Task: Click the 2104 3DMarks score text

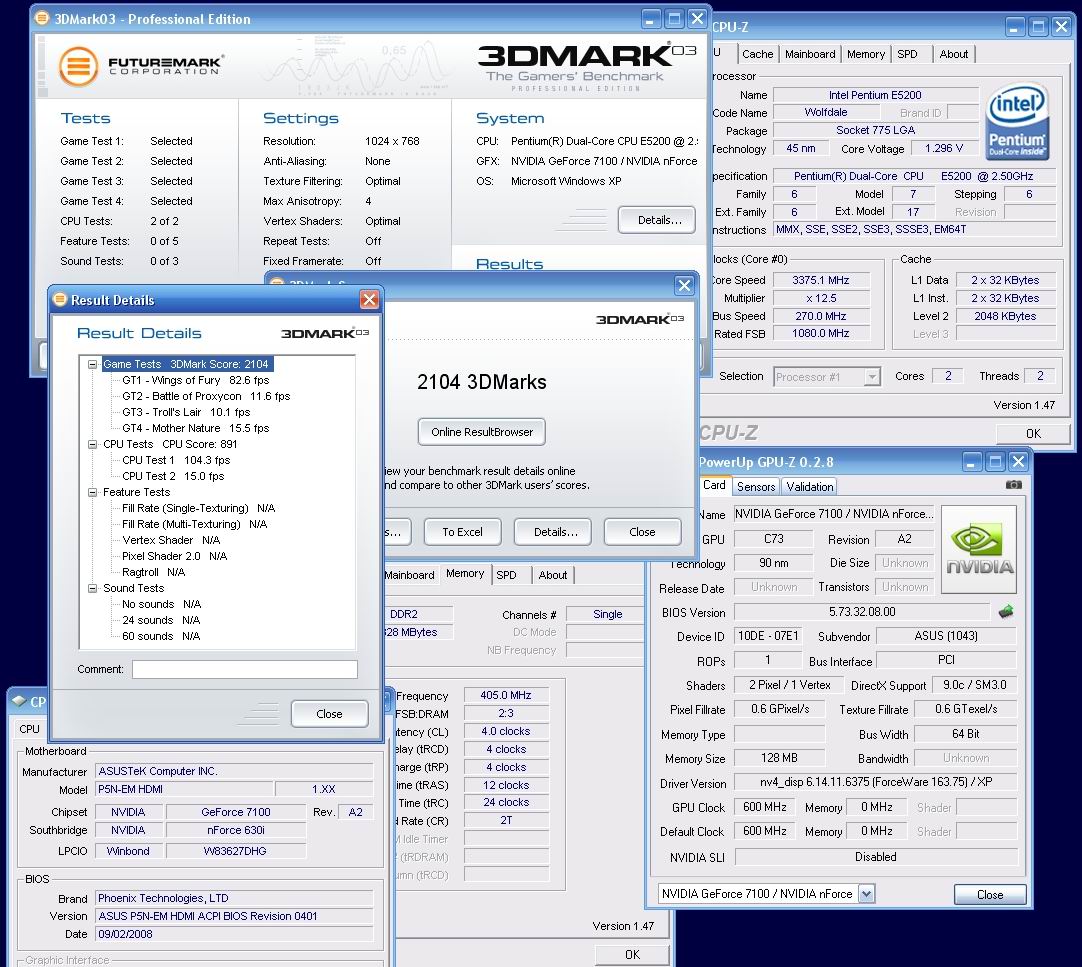Action: point(482,382)
